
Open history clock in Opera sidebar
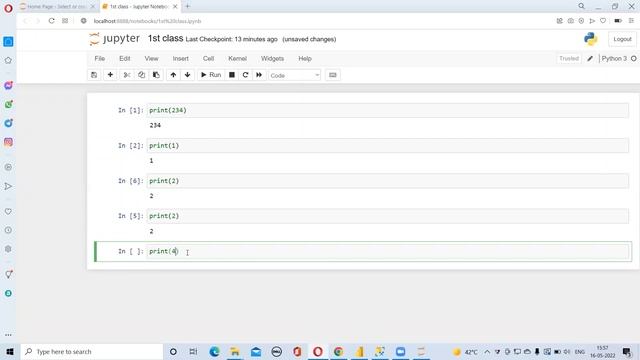click(8, 230)
